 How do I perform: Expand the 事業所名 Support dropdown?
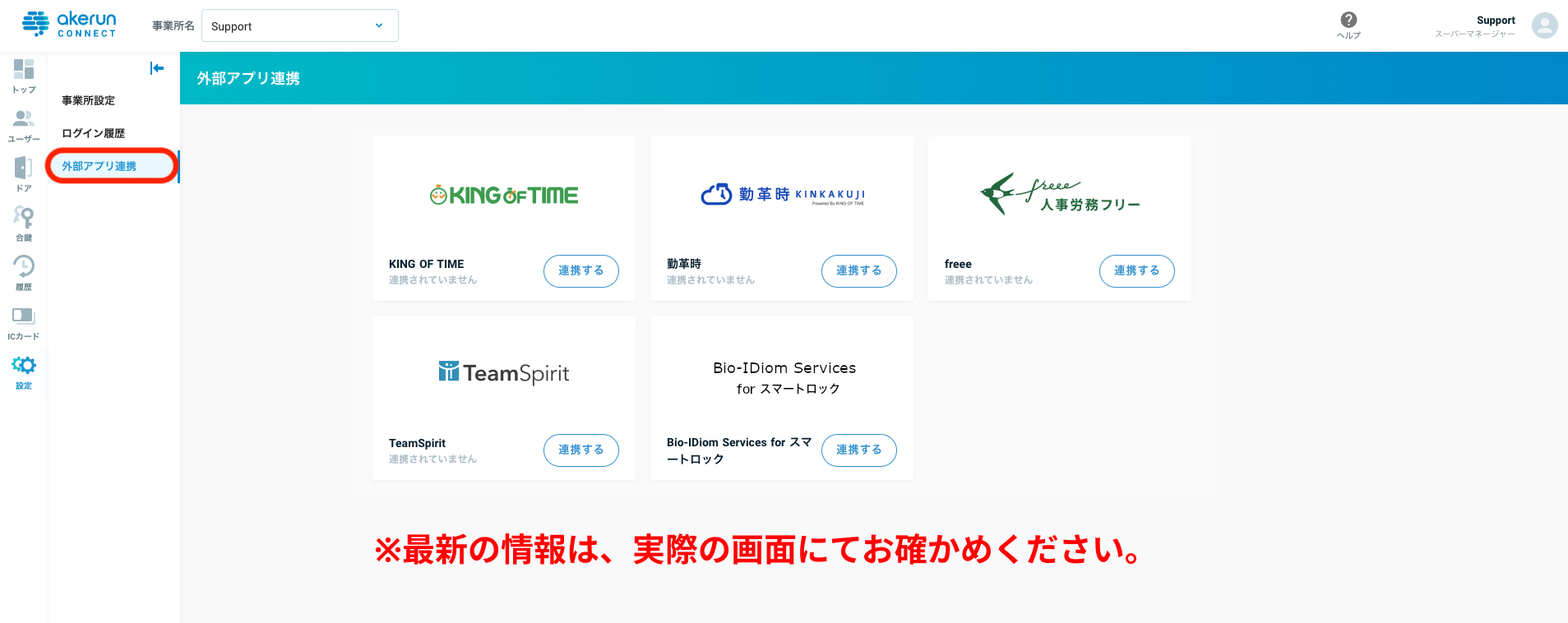click(x=300, y=25)
